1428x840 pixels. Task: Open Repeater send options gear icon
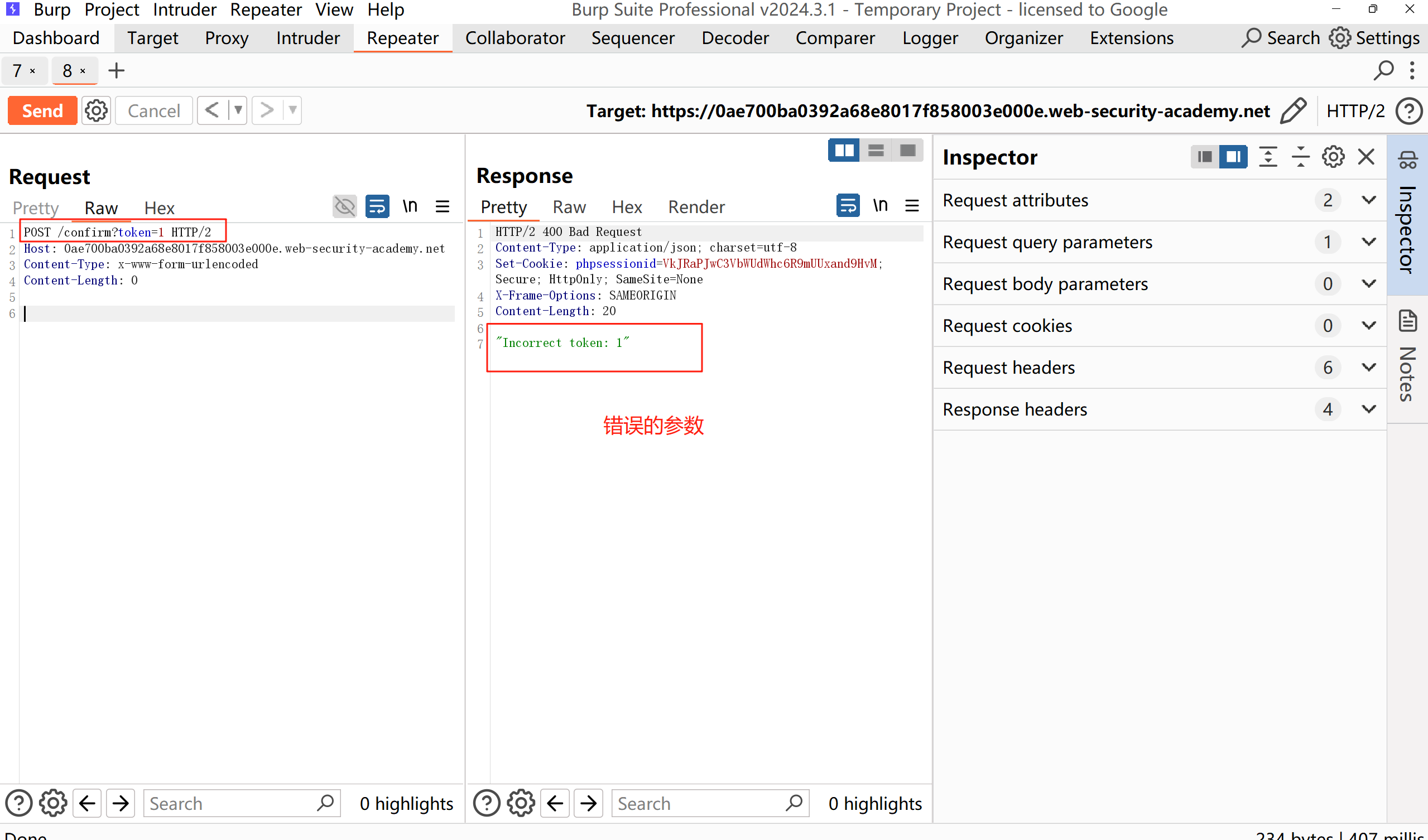(x=96, y=110)
